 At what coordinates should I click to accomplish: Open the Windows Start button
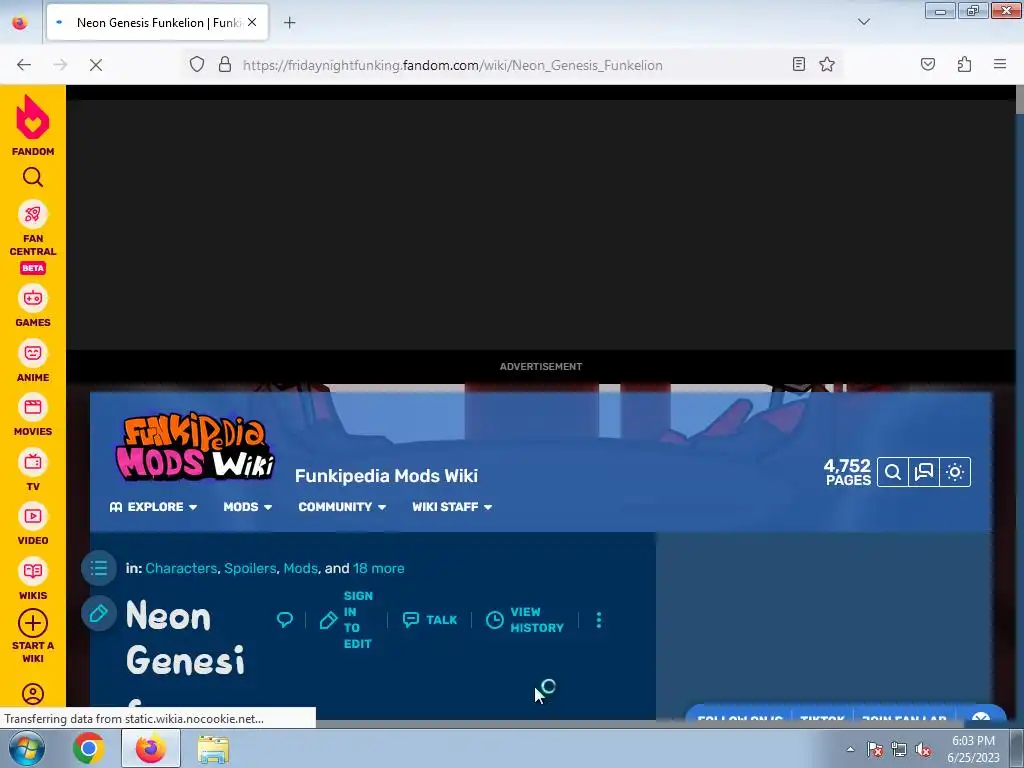click(27, 748)
